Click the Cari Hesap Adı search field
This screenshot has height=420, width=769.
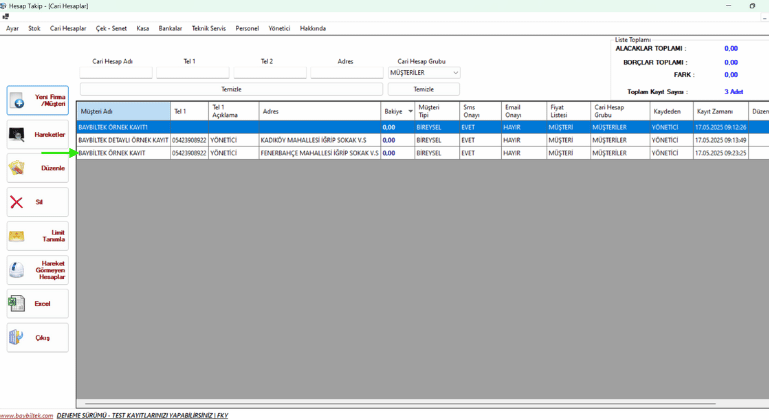[x=116, y=73]
